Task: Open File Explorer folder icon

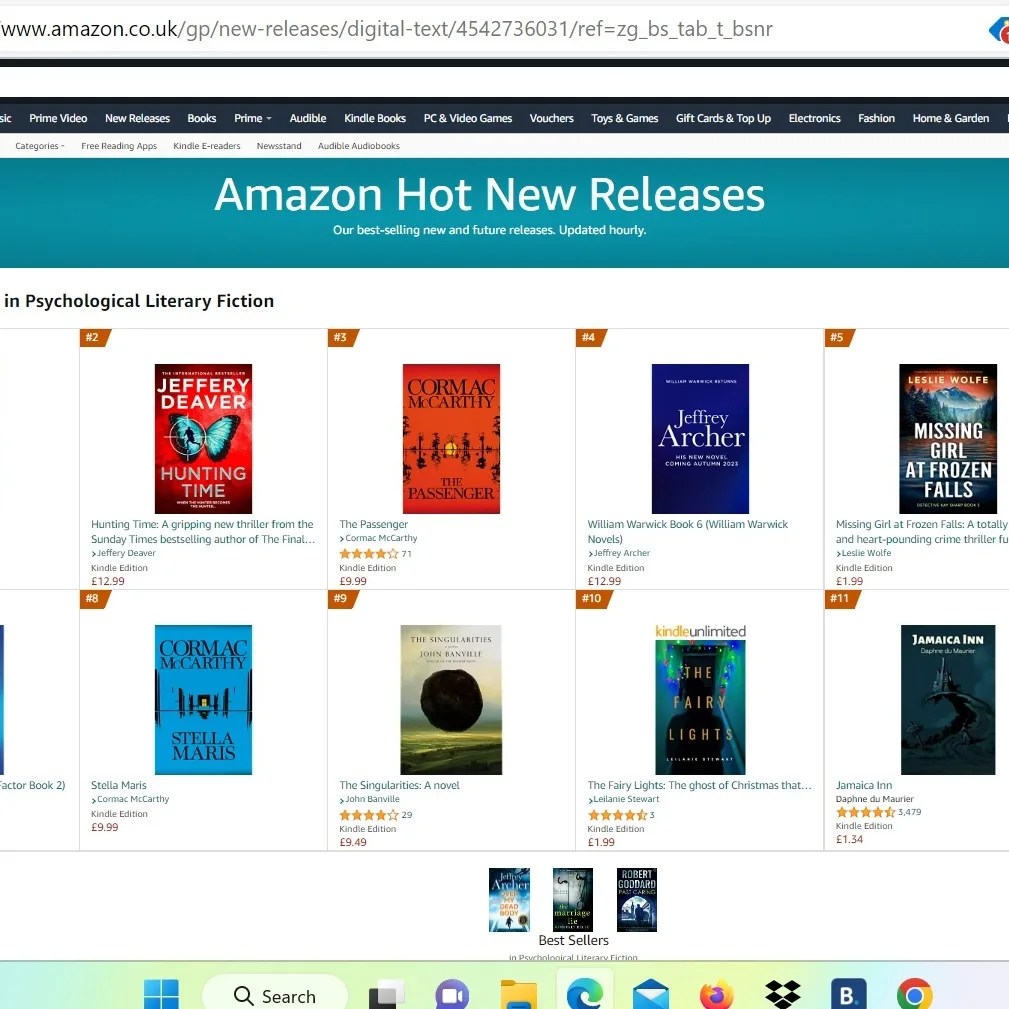Action: point(518,995)
